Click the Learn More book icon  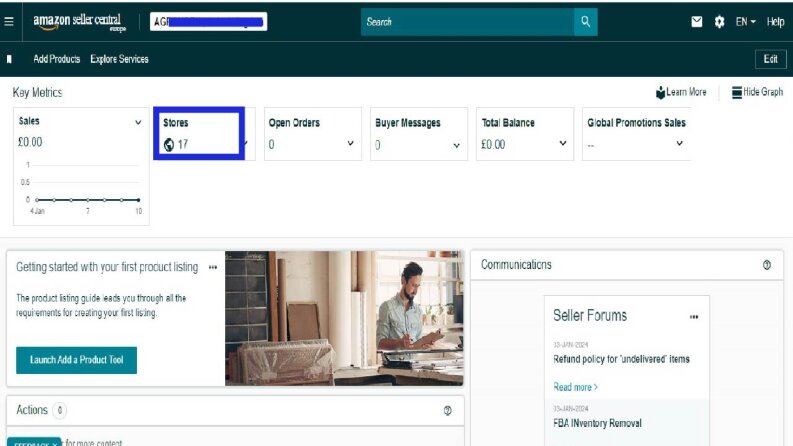(660, 93)
